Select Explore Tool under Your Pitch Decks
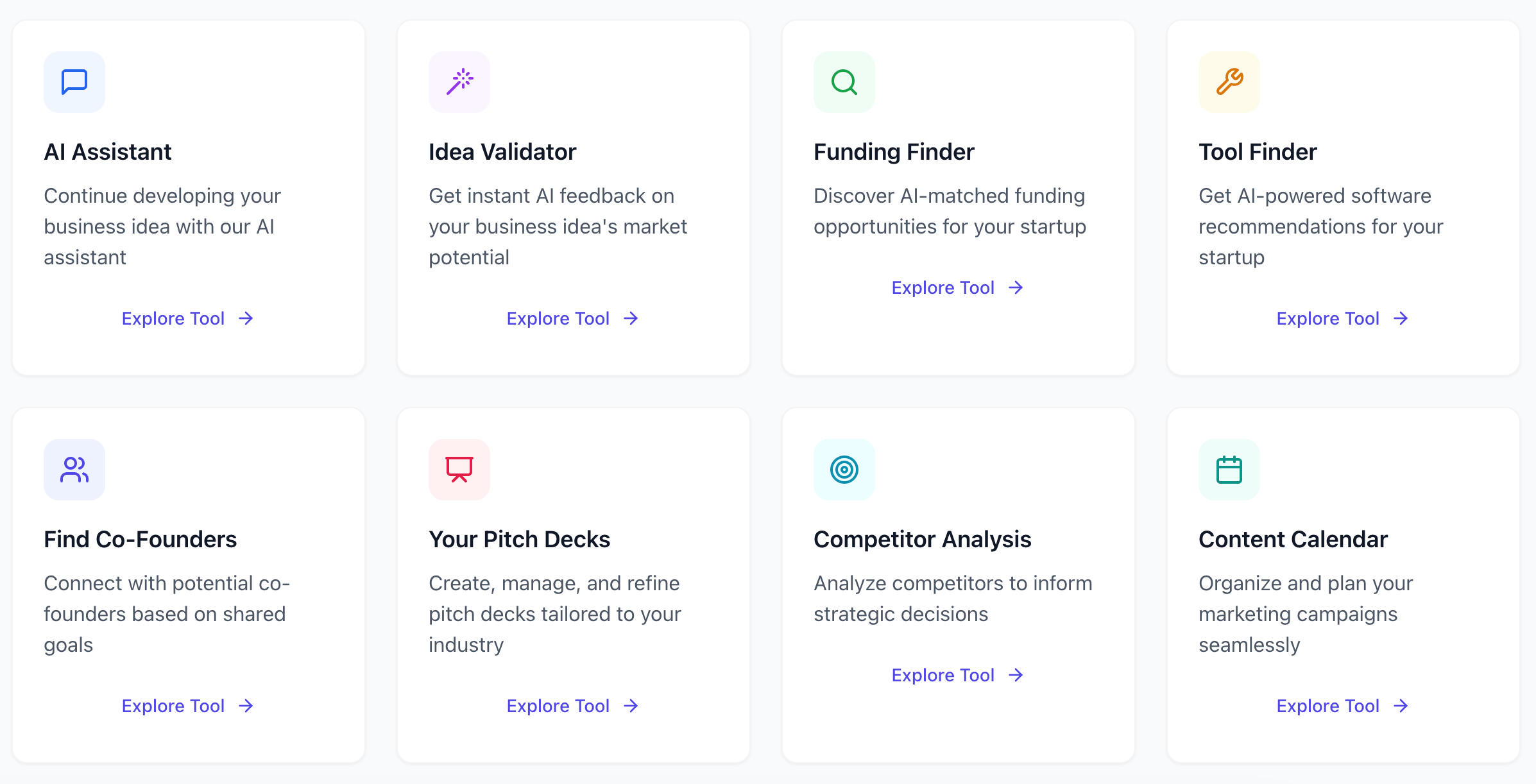The image size is (1536, 784). click(x=572, y=706)
